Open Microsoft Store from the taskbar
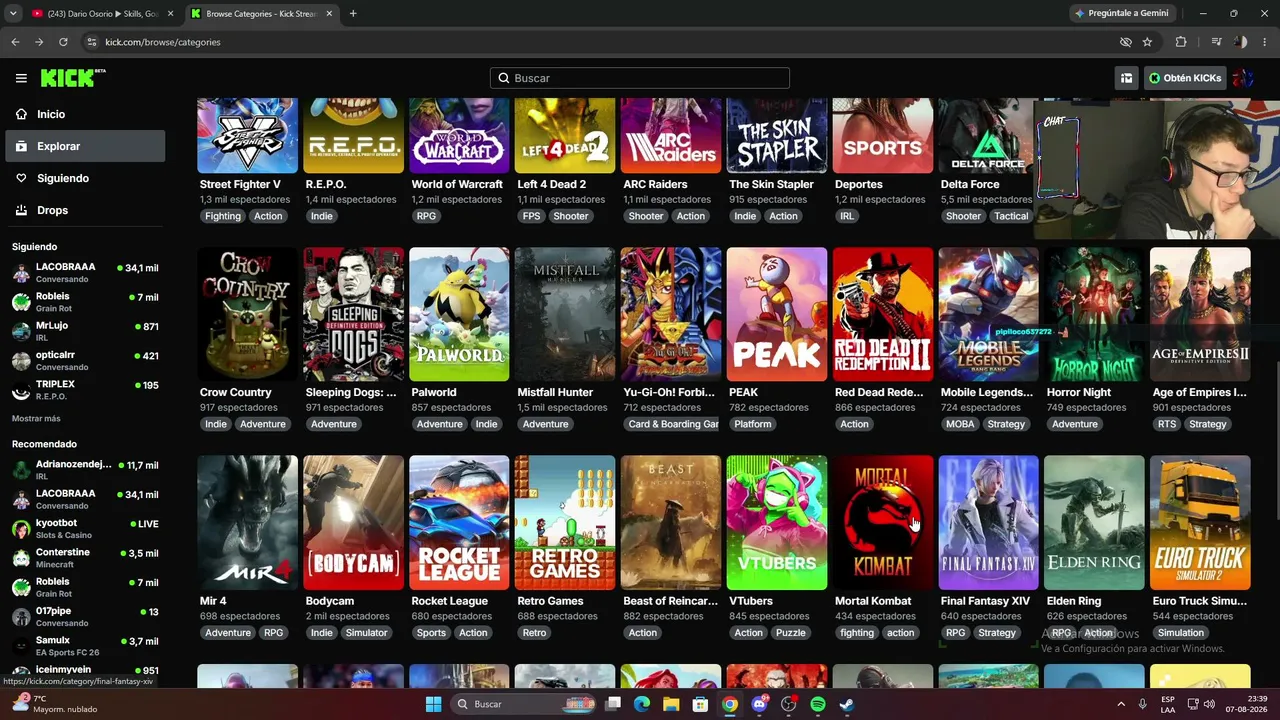Screen dimensions: 1280x720 tap(701, 704)
